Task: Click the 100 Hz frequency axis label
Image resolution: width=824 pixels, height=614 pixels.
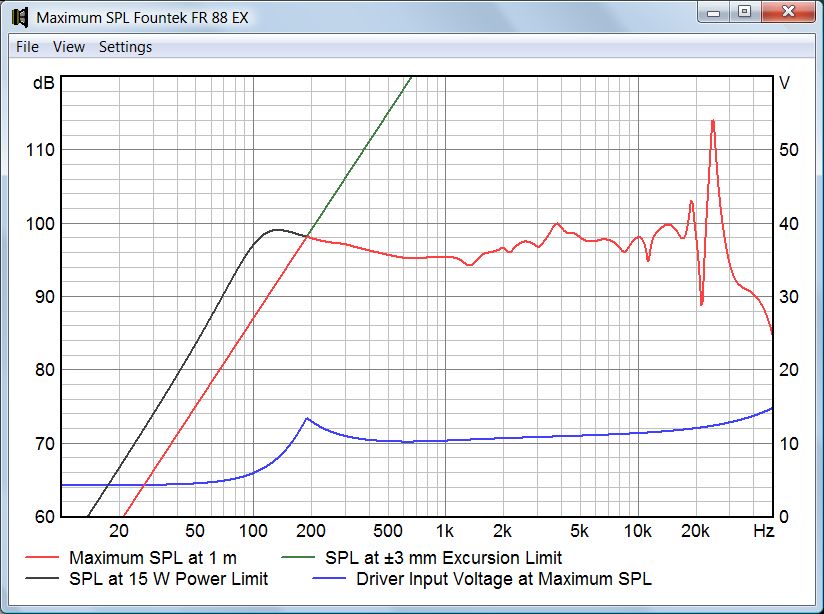Action: pyautogui.click(x=253, y=531)
